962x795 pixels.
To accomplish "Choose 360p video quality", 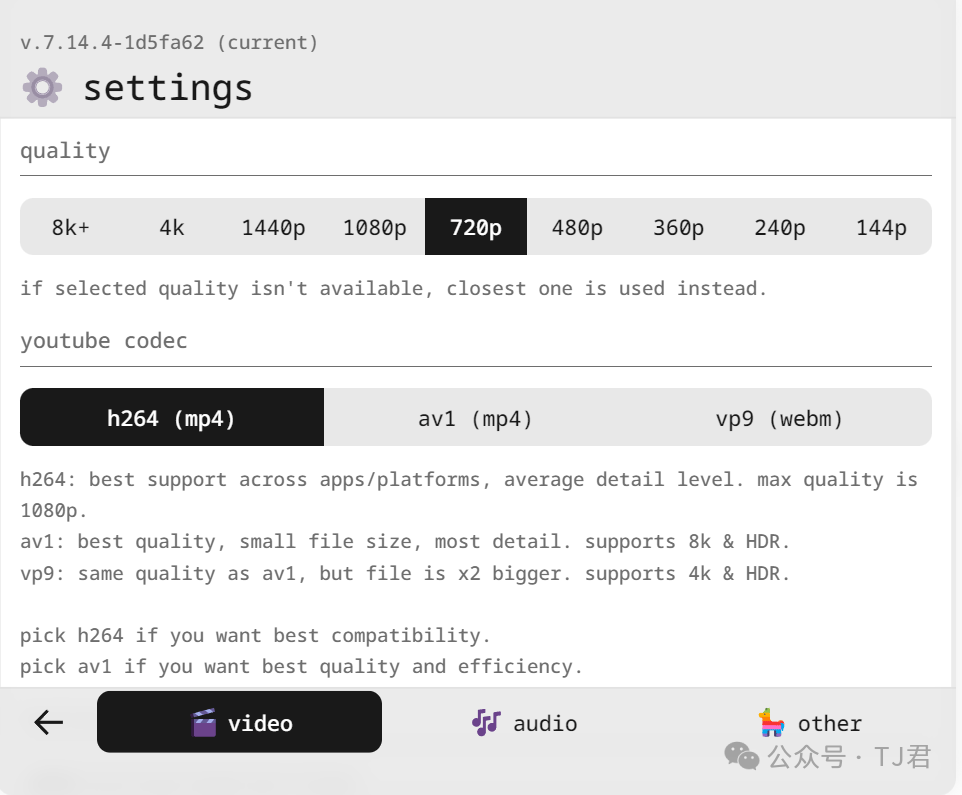I will coord(678,227).
